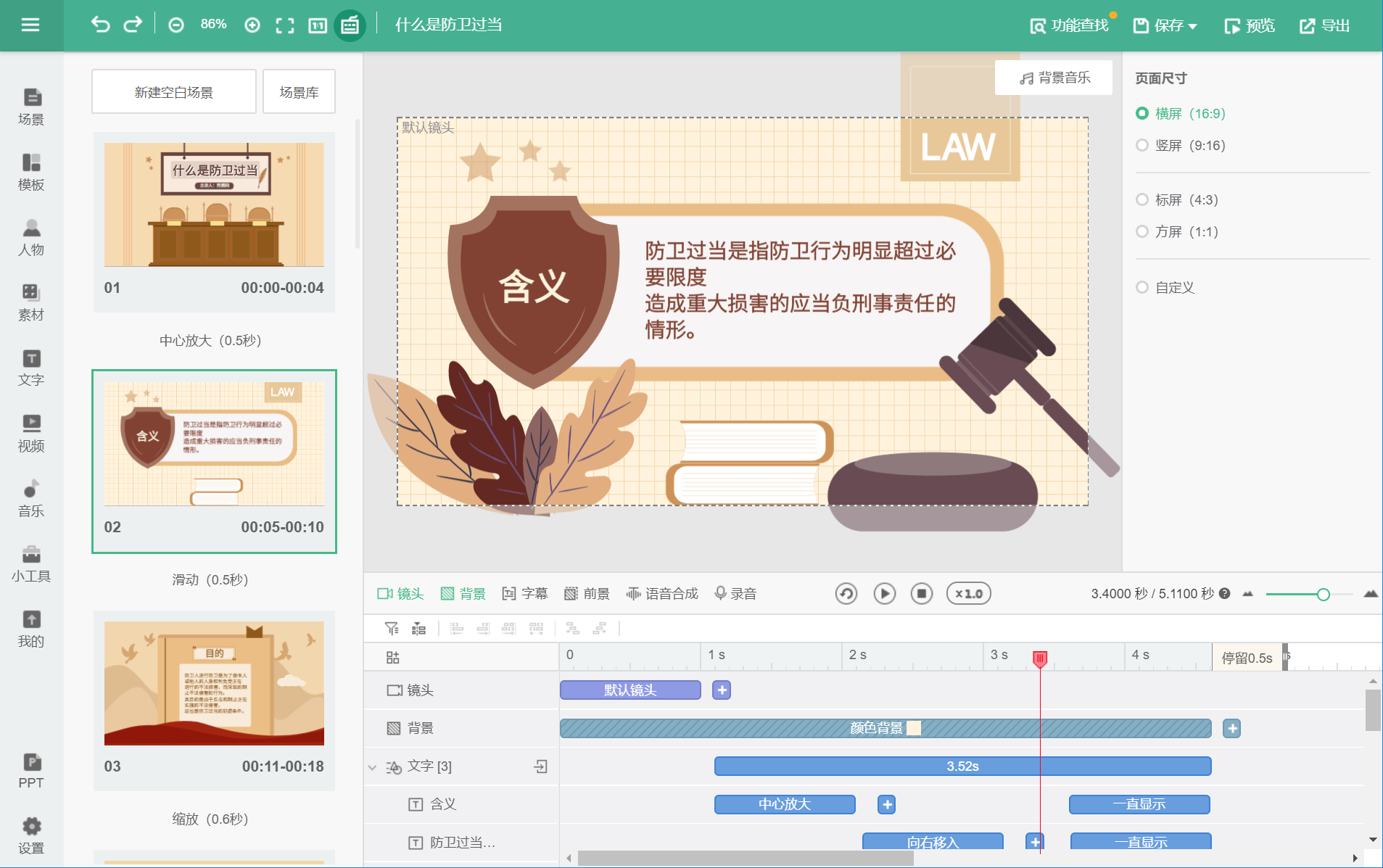This screenshot has height=868, width=1383.
Task: Import a PPT file
Action: [x=31, y=771]
